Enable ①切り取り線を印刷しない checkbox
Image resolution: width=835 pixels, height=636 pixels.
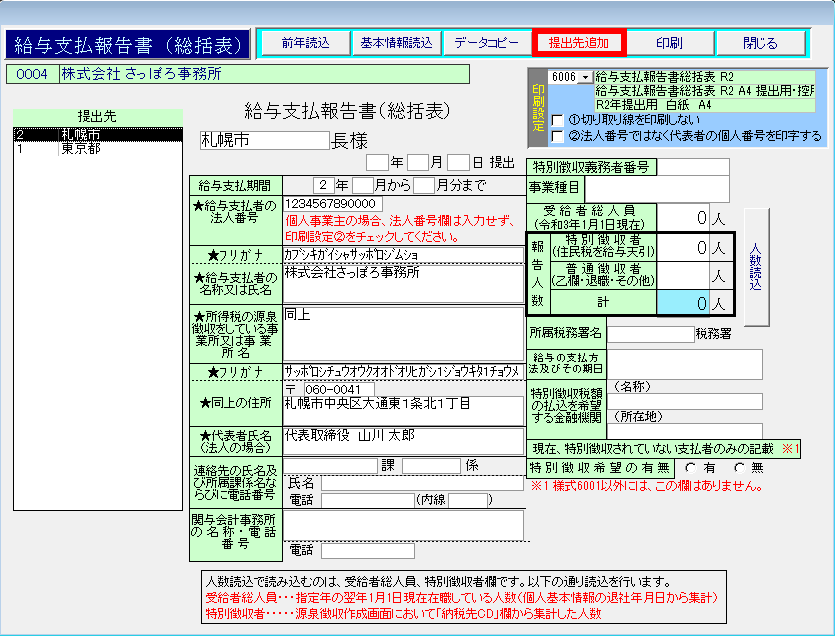(558, 120)
